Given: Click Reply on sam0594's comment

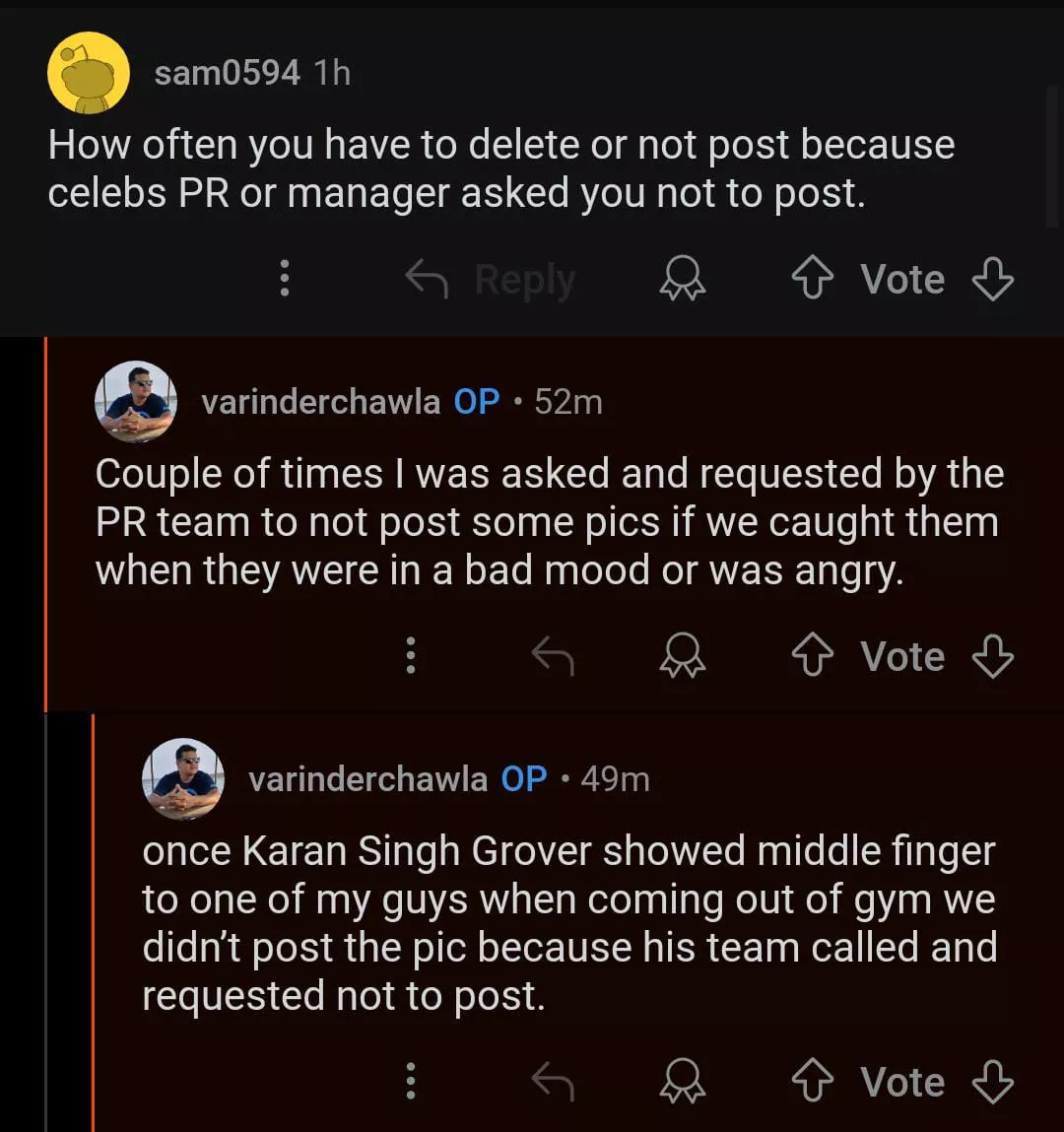Looking at the screenshot, I should [x=492, y=280].
